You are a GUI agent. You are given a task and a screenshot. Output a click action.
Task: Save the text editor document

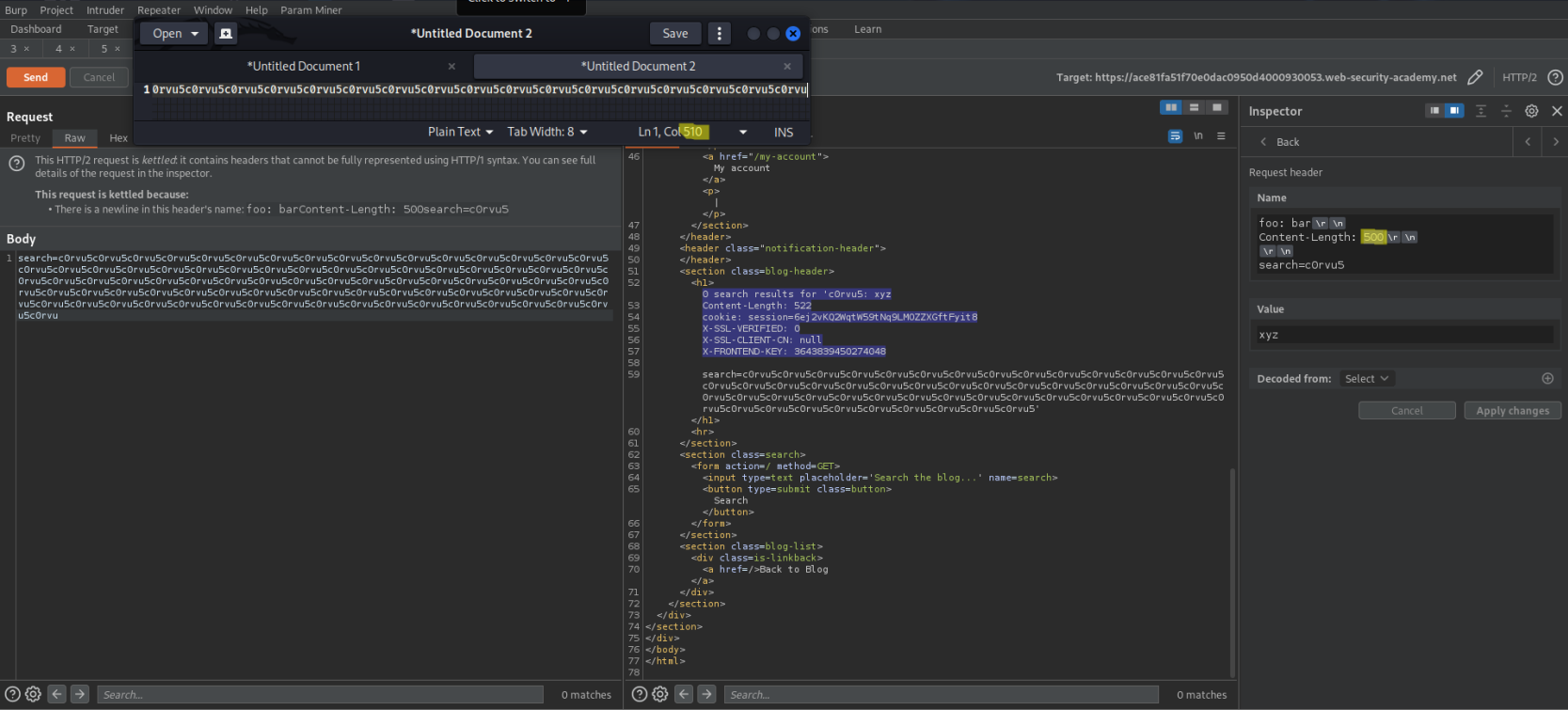tap(675, 33)
